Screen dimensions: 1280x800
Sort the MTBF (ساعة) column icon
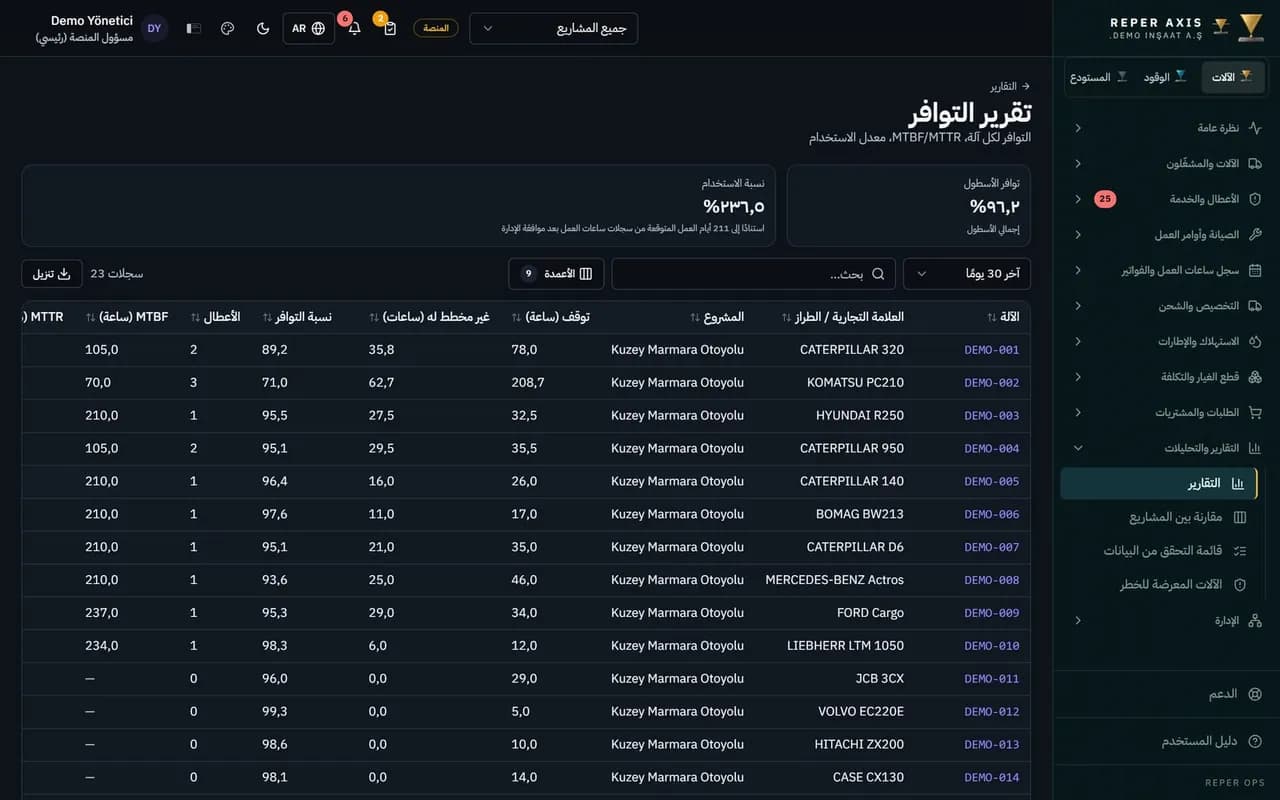(x=91, y=317)
